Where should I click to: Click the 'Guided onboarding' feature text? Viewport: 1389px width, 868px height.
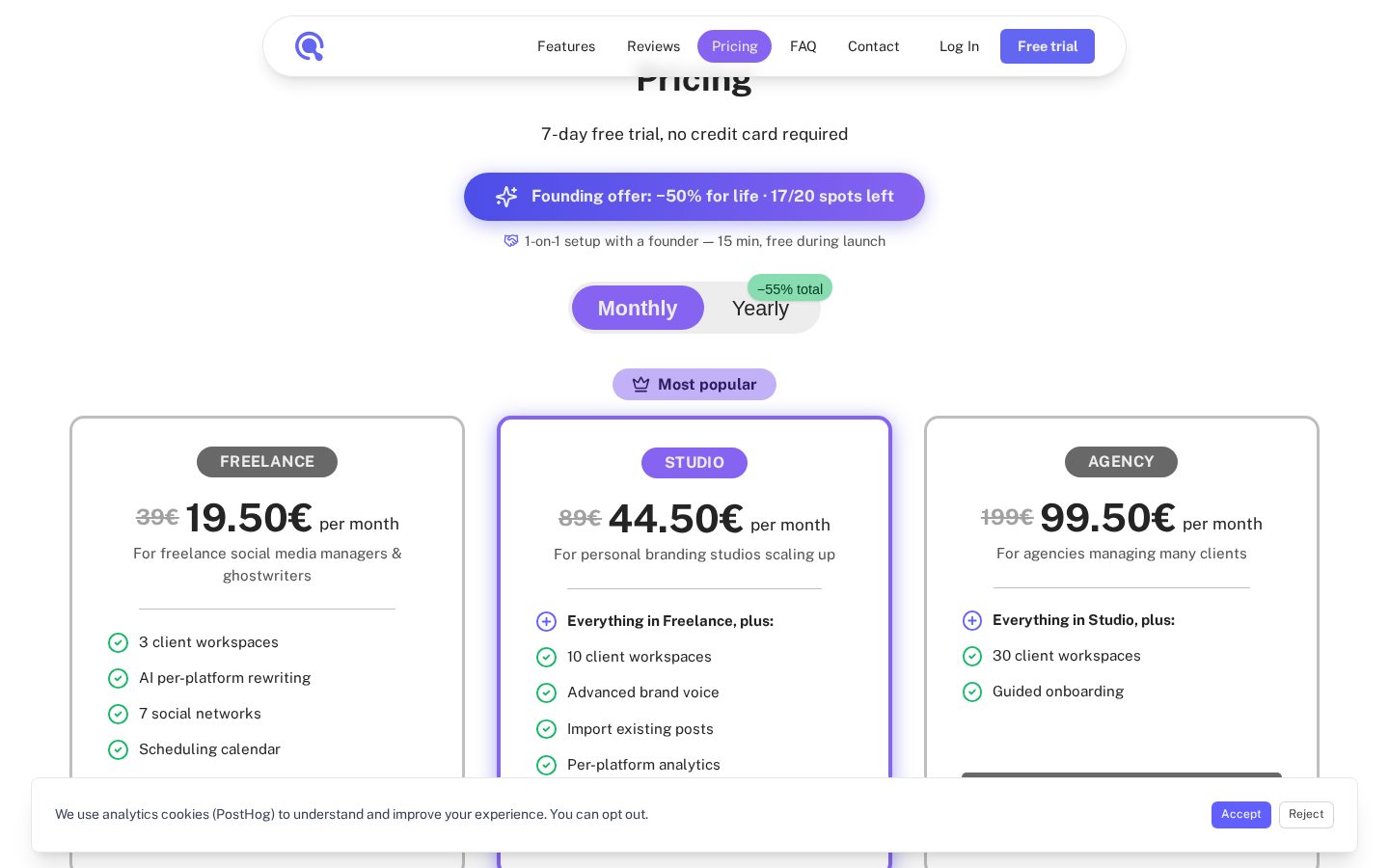click(1058, 692)
